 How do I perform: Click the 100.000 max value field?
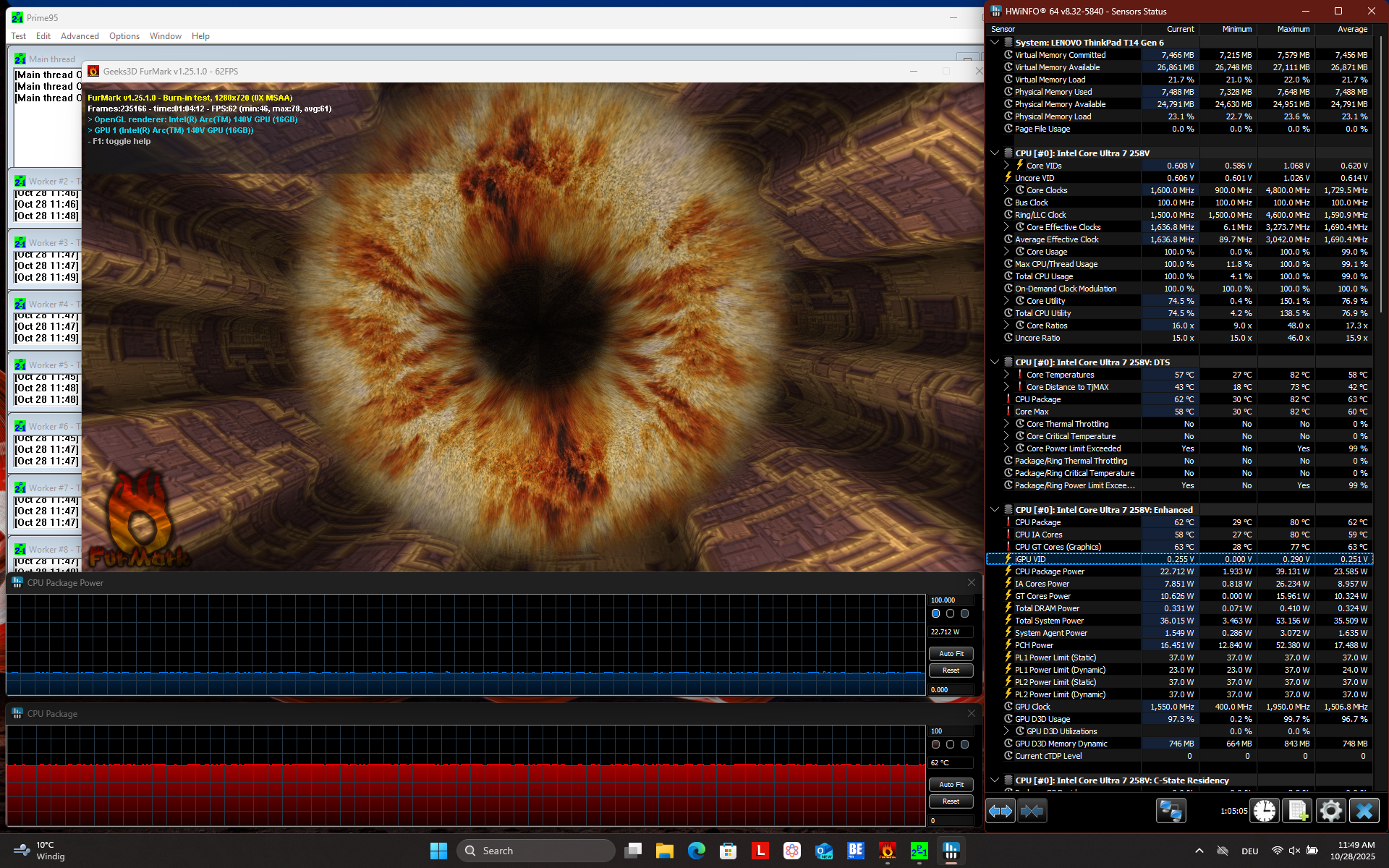point(951,600)
